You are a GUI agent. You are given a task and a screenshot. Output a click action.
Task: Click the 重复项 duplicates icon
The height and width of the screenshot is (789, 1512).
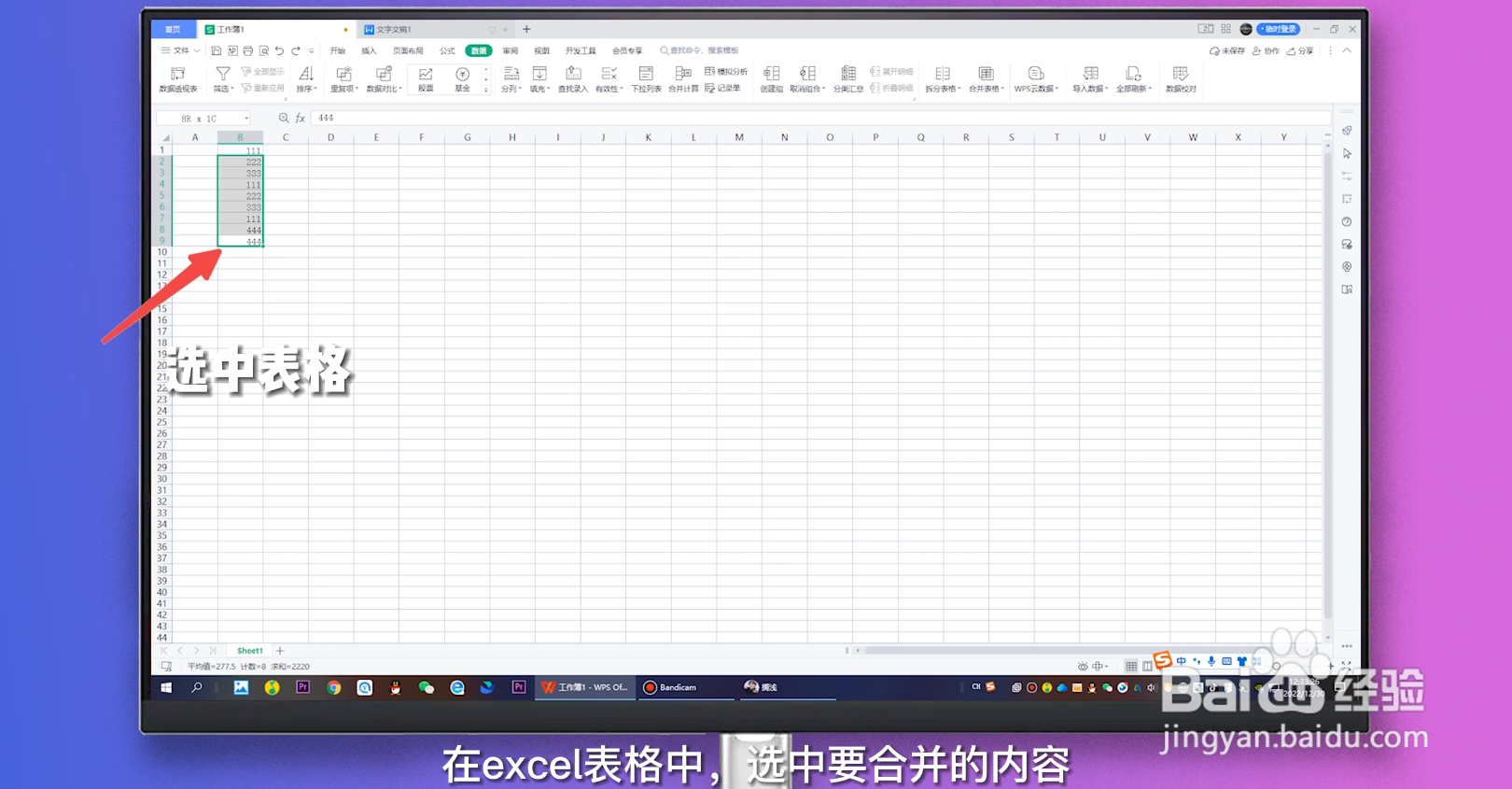click(343, 74)
